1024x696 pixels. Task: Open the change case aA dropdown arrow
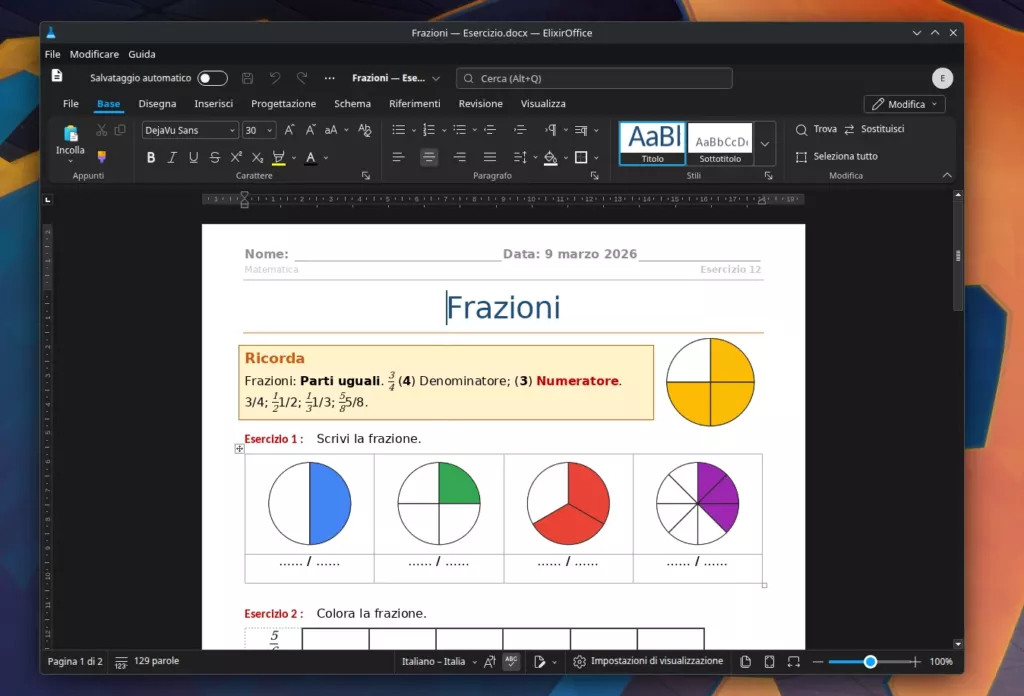pyautogui.click(x=346, y=130)
